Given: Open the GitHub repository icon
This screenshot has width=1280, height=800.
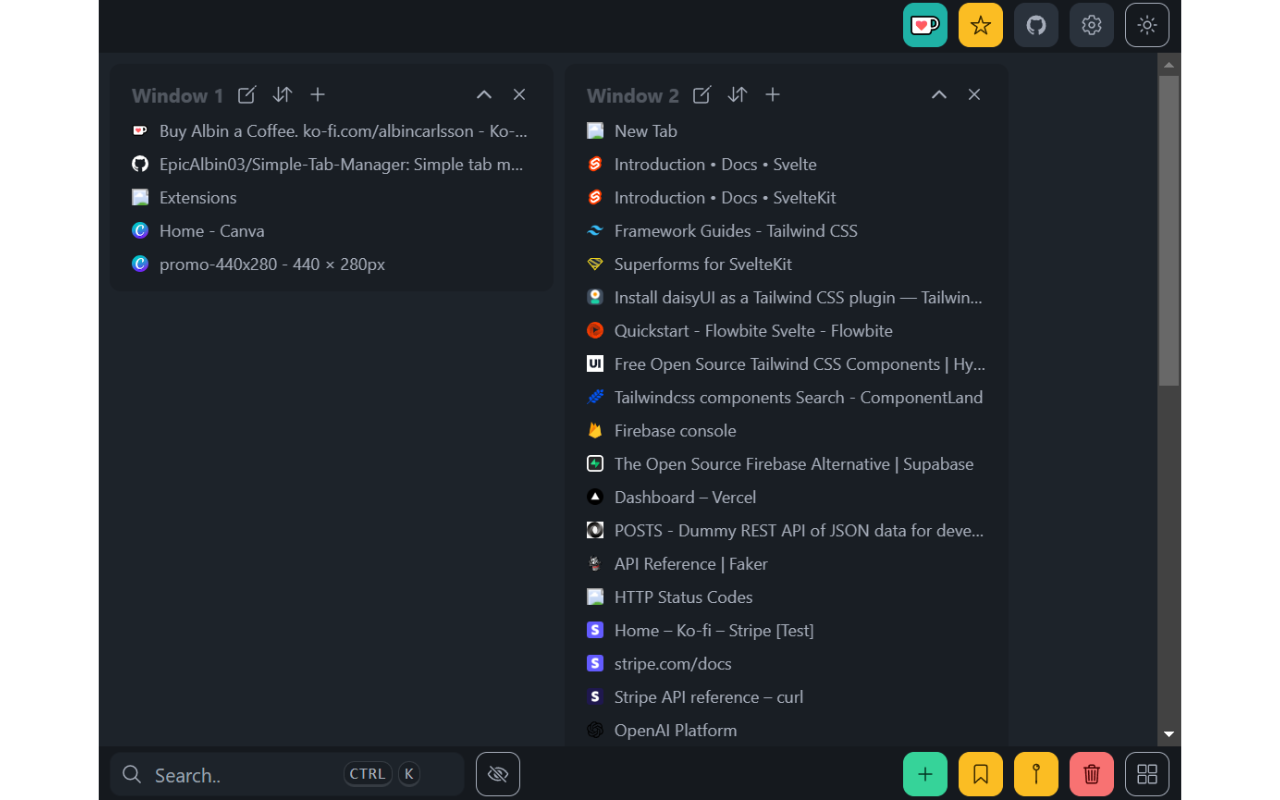Looking at the screenshot, I should tap(1036, 25).
